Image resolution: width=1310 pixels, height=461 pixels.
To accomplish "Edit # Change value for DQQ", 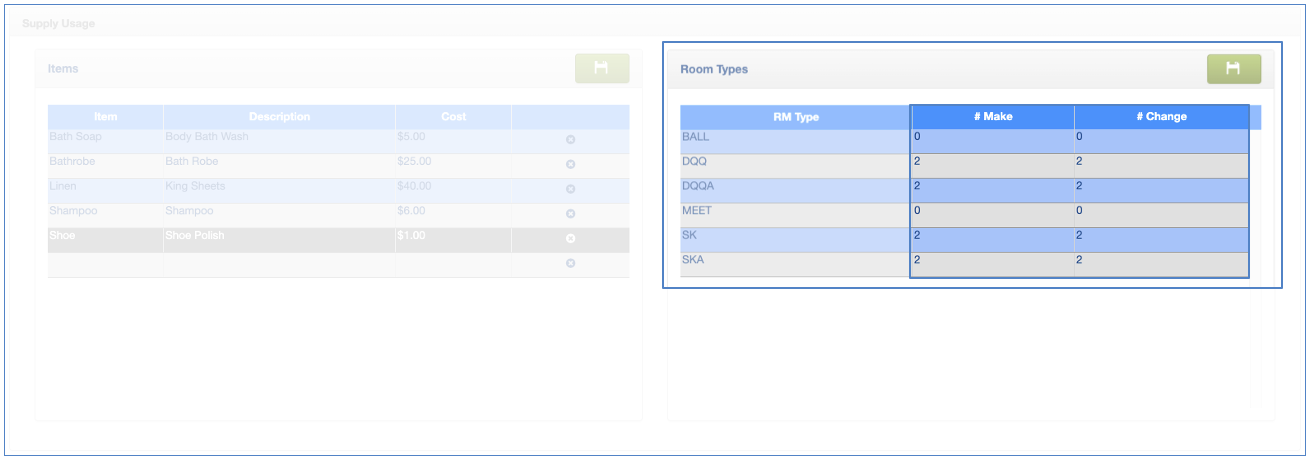I will 1161,166.
